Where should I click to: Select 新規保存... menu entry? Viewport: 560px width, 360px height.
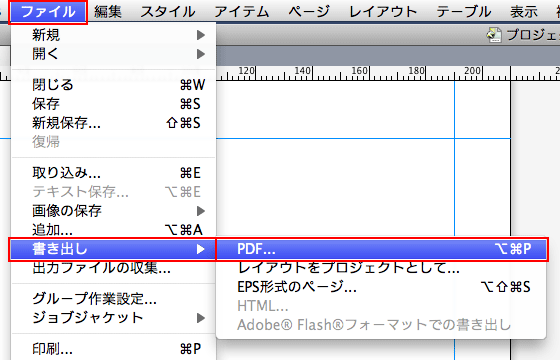click(x=114, y=123)
